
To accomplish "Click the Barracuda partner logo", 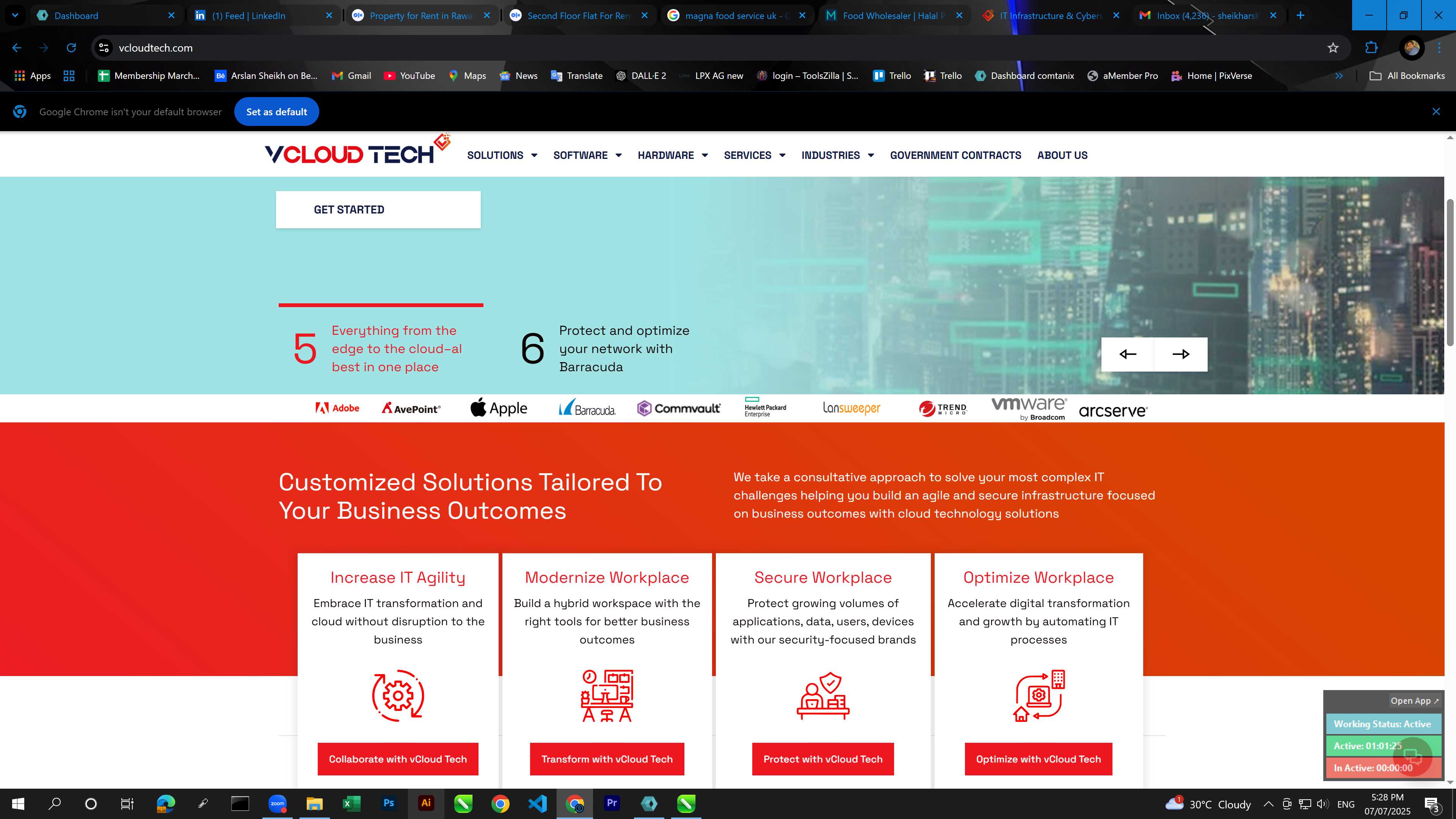I will [587, 408].
